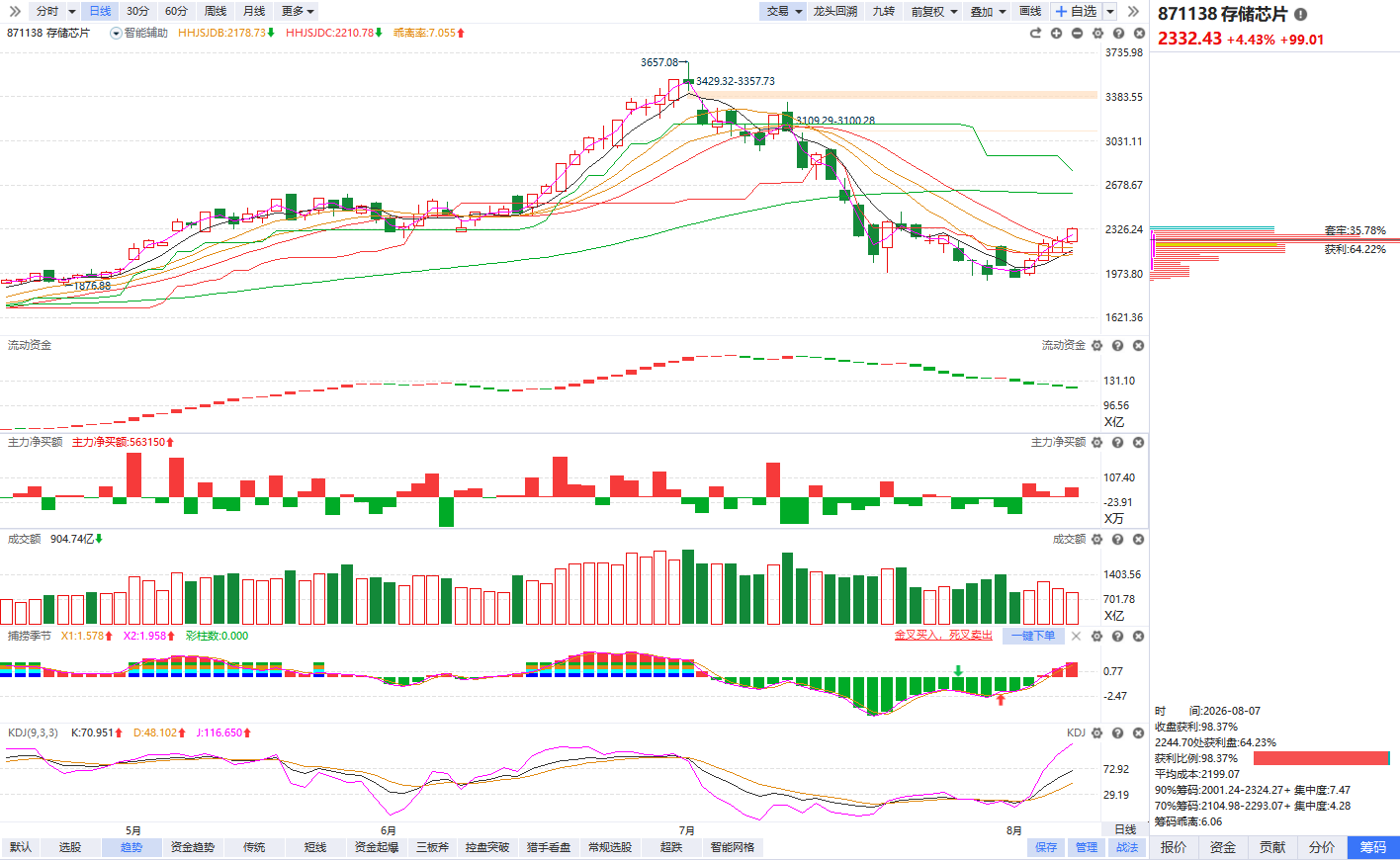Click stock info icon beside 存储芯片 title
This screenshot has height=861, width=1400.
click(x=1300, y=15)
